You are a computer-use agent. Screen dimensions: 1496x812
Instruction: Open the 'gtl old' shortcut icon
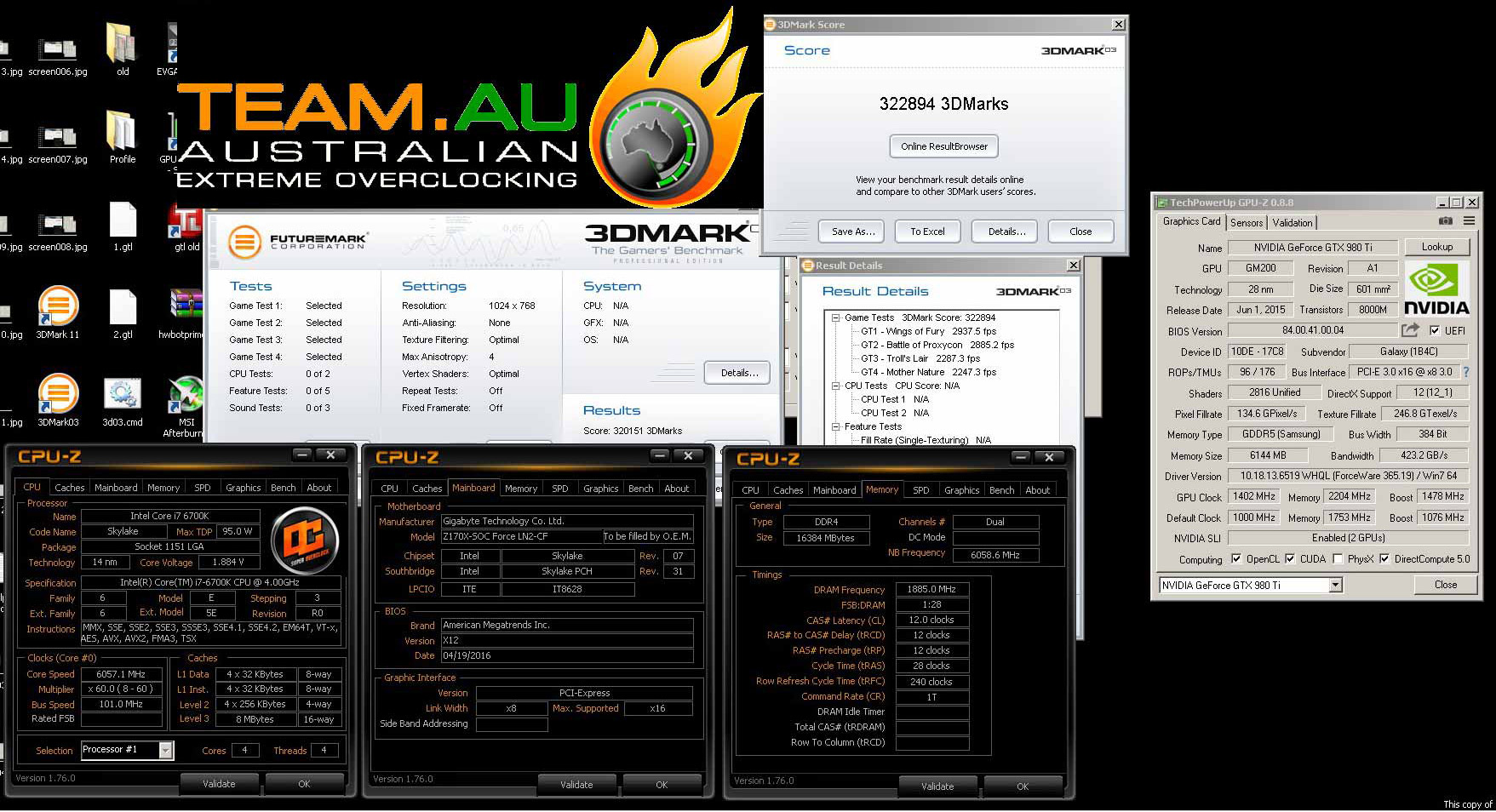(x=186, y=226)
